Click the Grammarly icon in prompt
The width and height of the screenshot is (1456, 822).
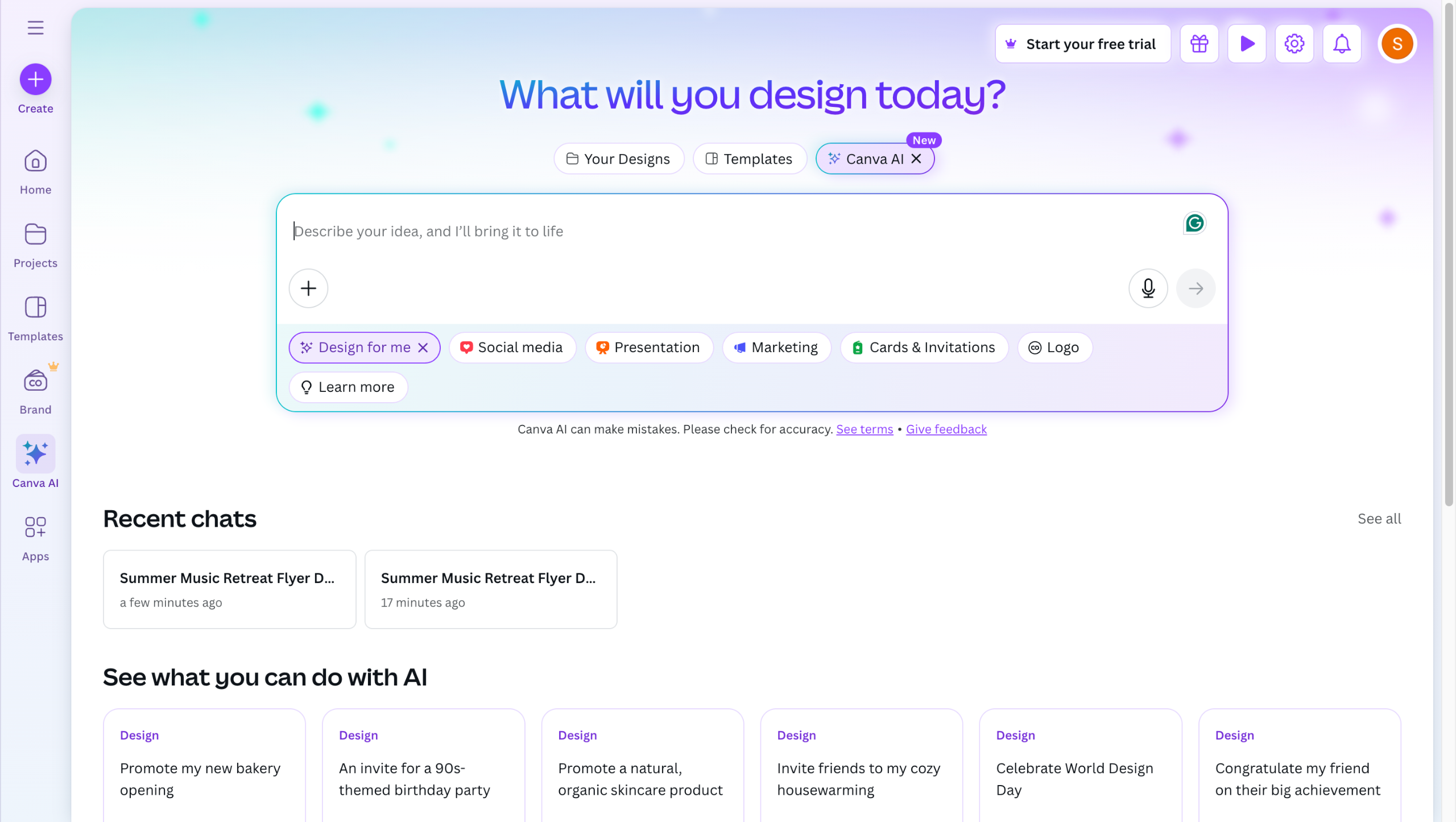pyautogui.click(x=1194, y=223)
